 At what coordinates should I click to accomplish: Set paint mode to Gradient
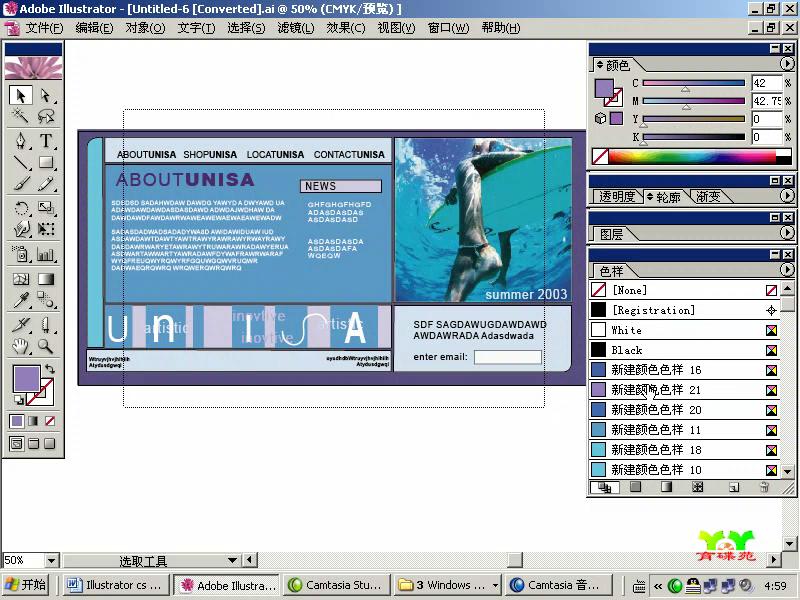pos(33,421)
